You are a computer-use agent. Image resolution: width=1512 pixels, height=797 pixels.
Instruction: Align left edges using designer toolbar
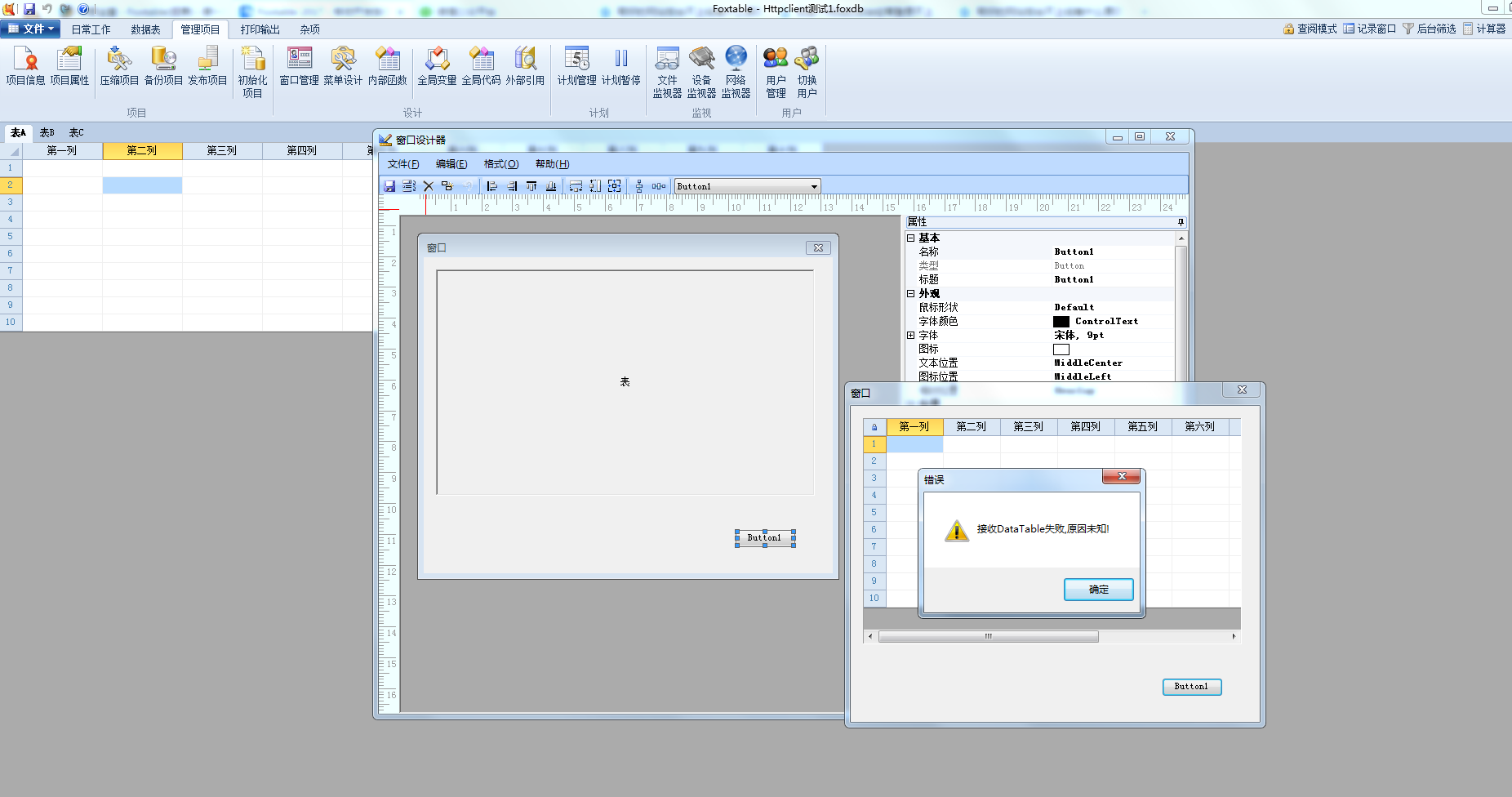(x=491, y=186)
